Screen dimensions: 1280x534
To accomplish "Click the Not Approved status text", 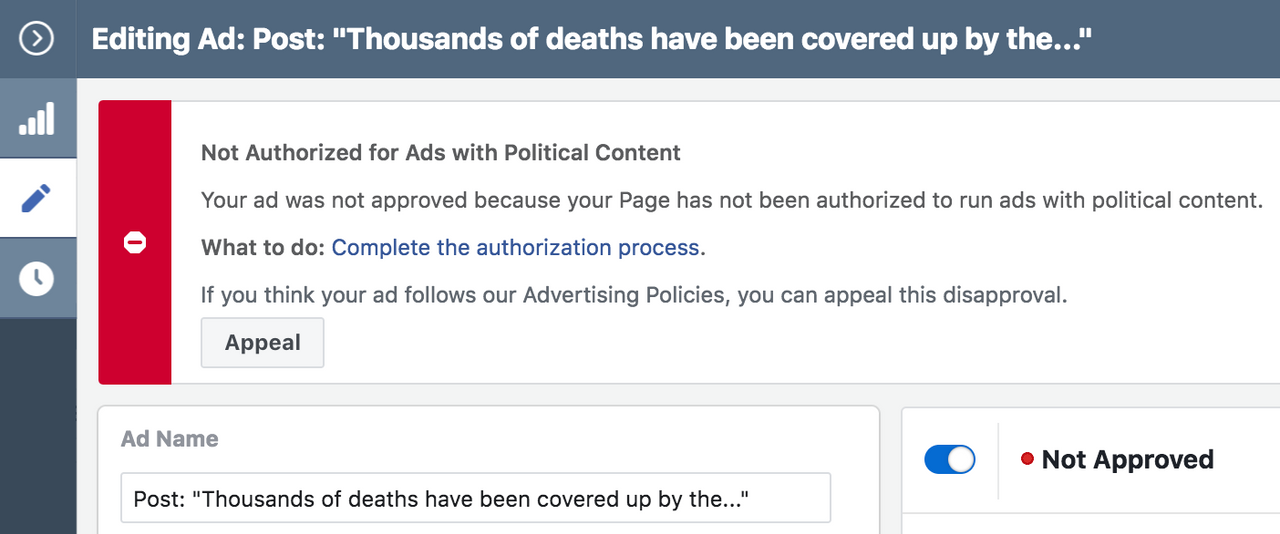I will tap(1127, 459).
